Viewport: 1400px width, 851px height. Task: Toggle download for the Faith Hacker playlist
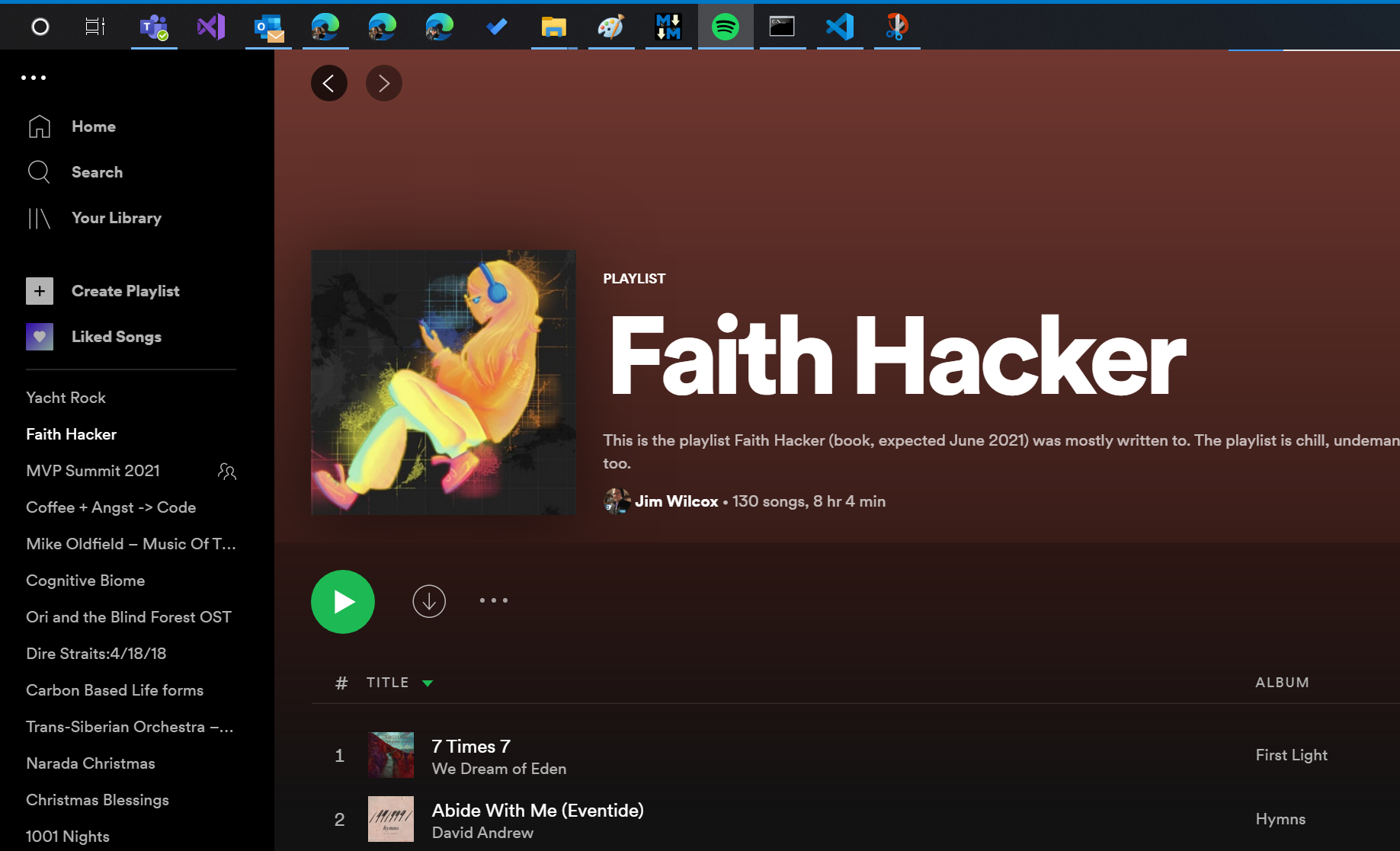(429, 601)
